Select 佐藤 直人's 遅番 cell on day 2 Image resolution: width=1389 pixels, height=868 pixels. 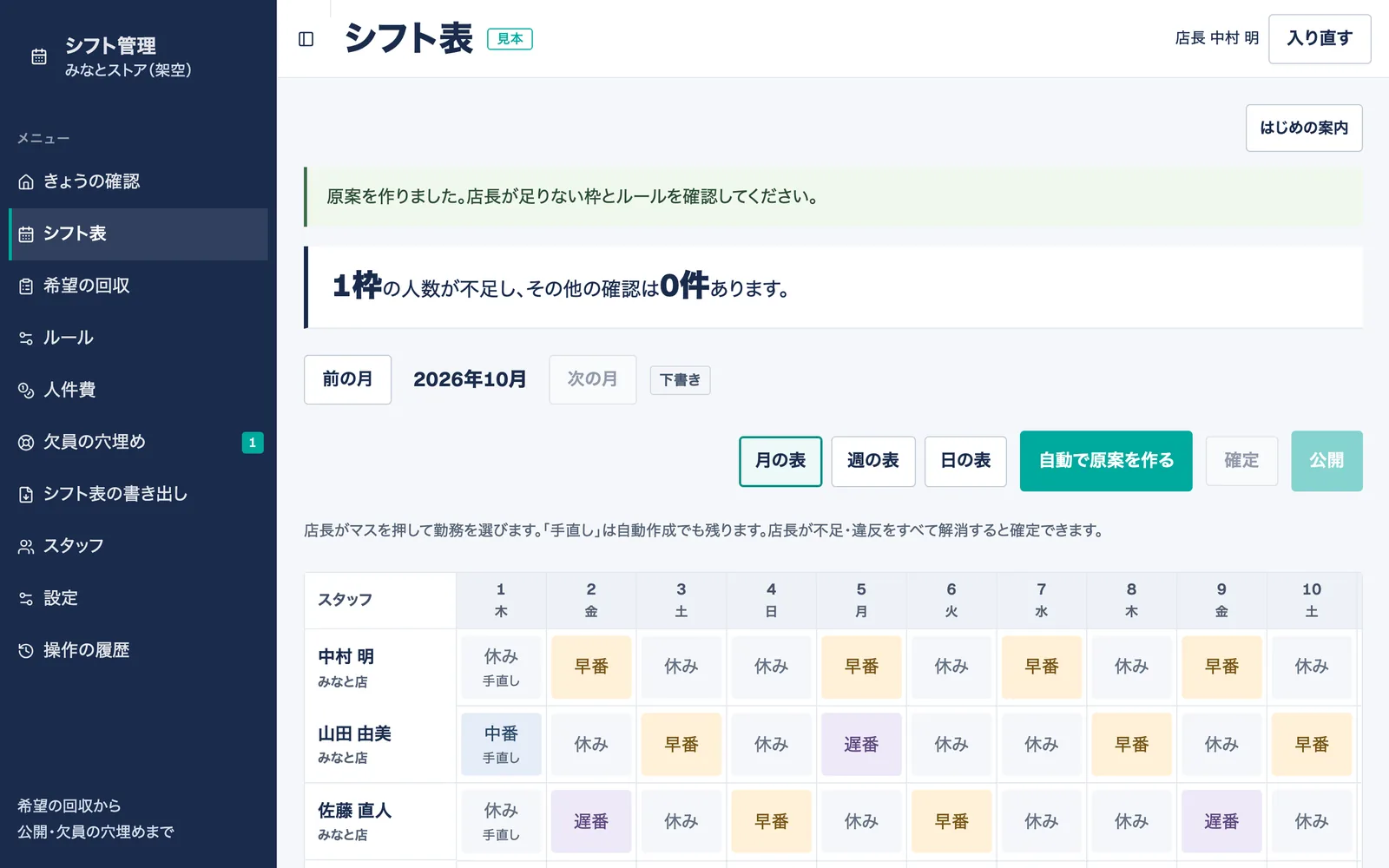pyautogui.click(x=591, y=821)
